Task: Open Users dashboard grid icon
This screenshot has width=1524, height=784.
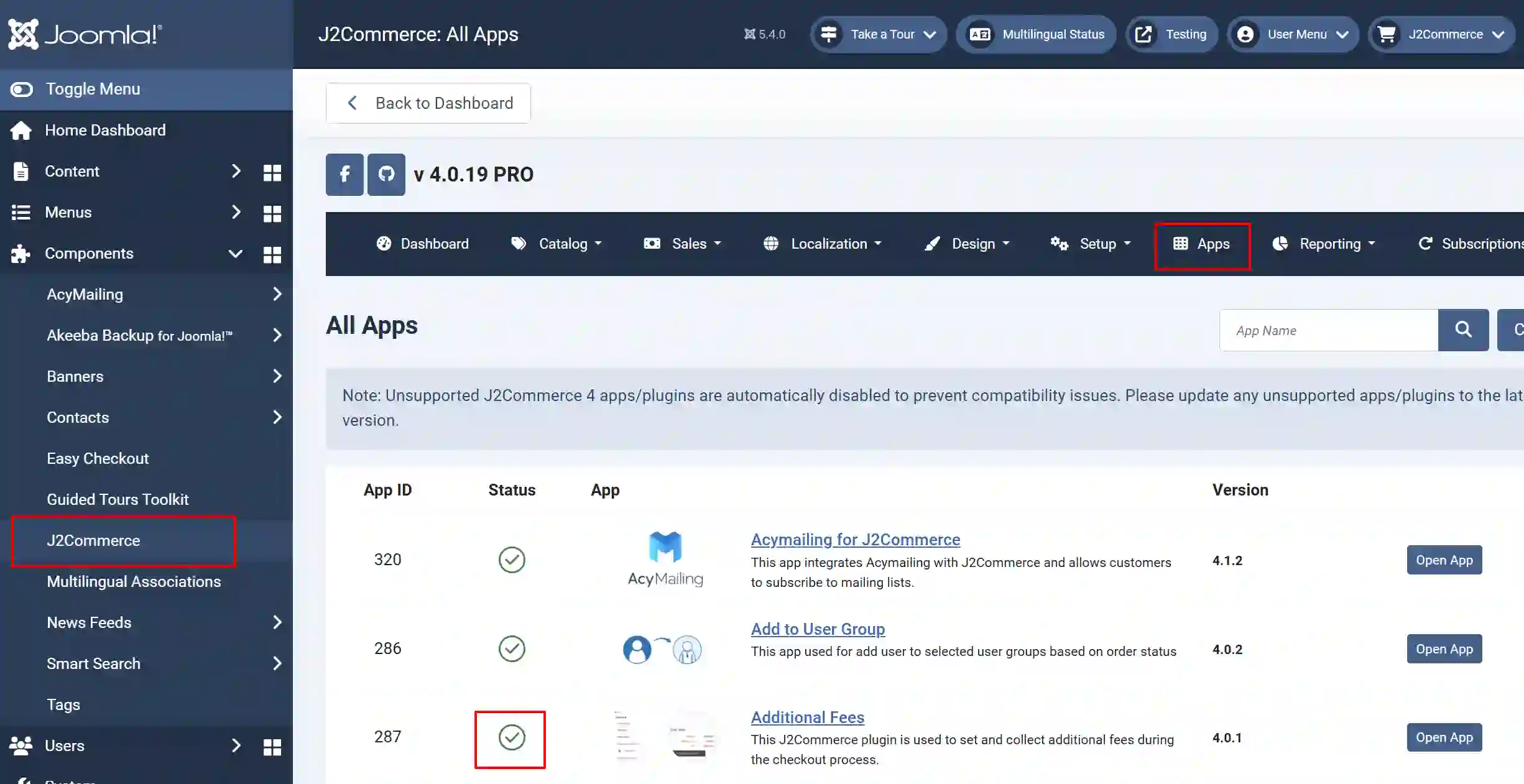Action: click(x=272, y=747)
